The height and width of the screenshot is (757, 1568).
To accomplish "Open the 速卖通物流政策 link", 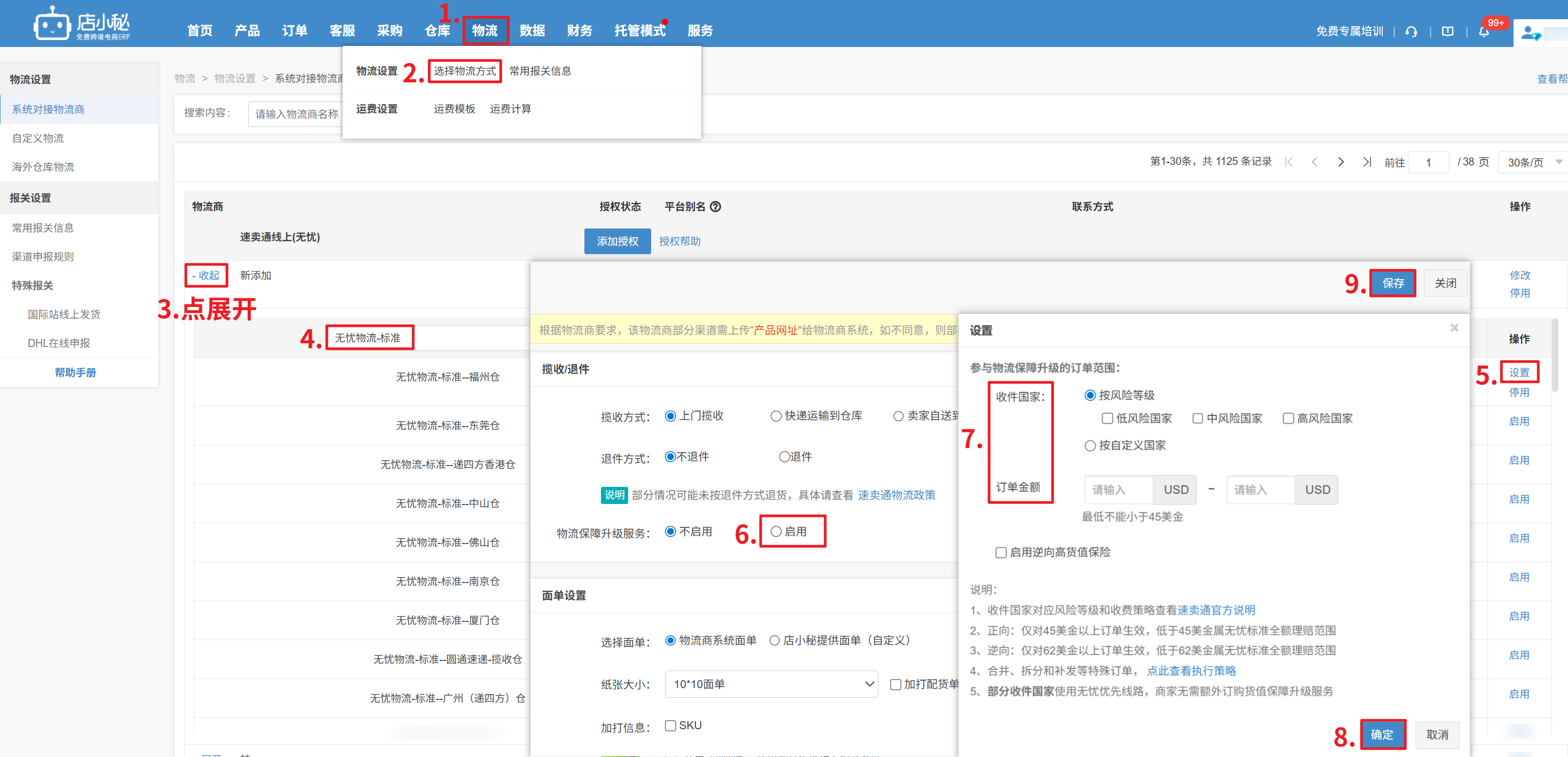I will click(896, 494).
